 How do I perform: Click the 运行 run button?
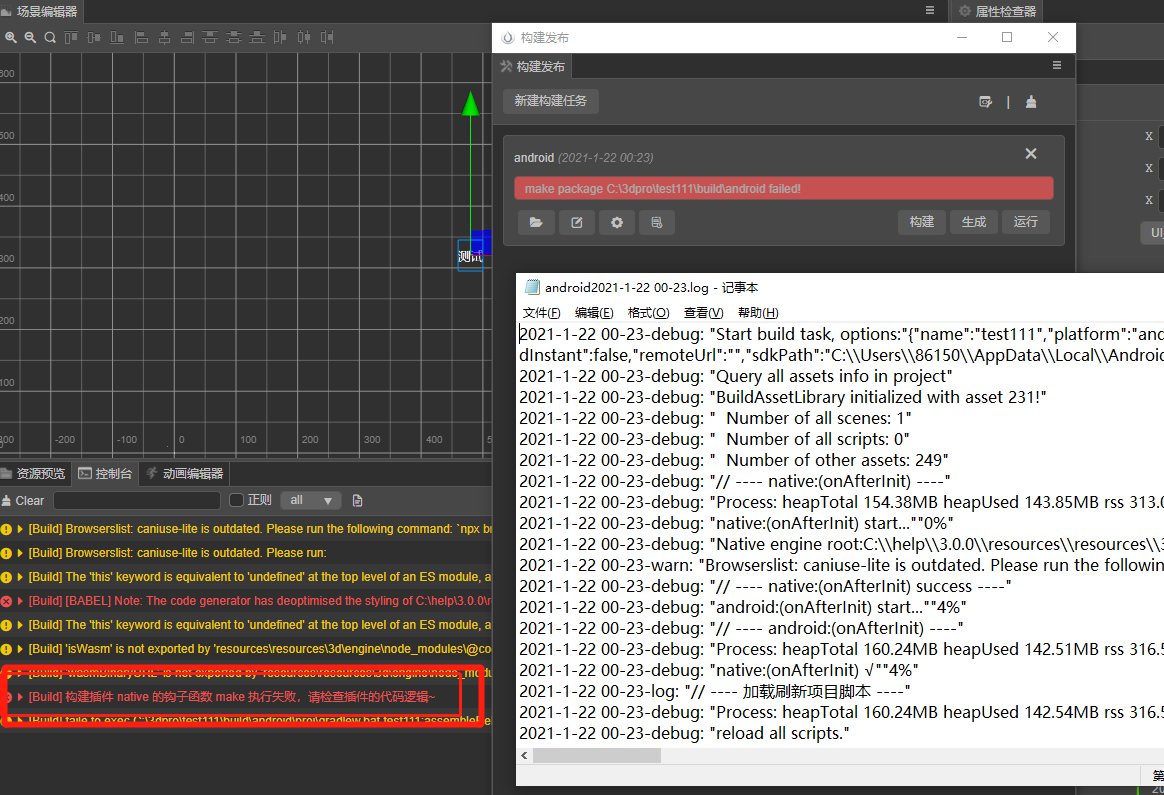click(x=1026, y=222)
